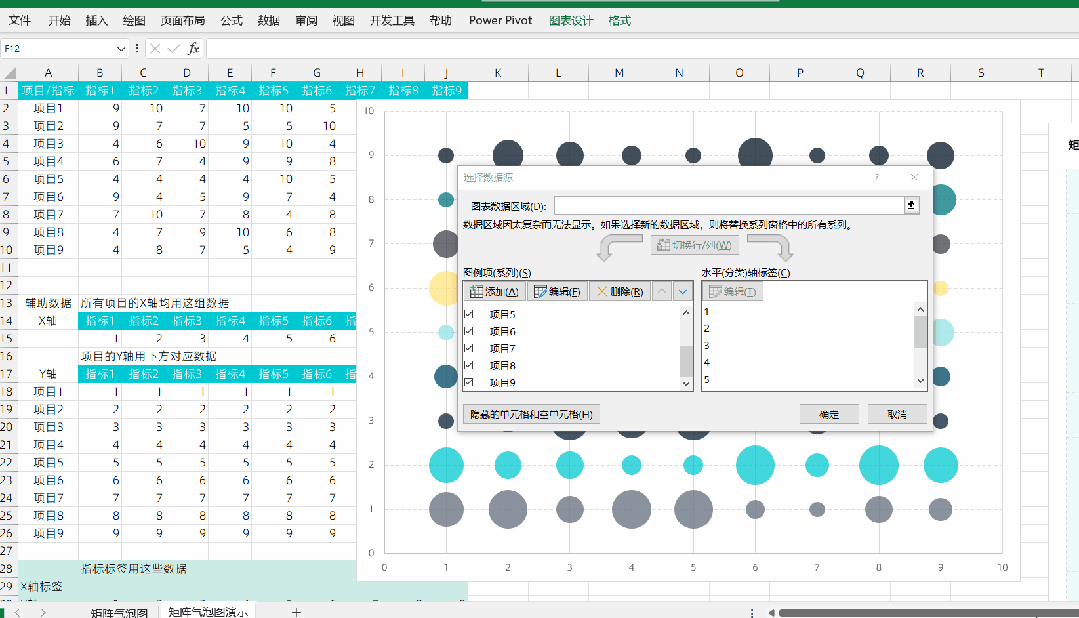
Task: Click axis labels list scroll-up arrow
Action: (920, 310)
